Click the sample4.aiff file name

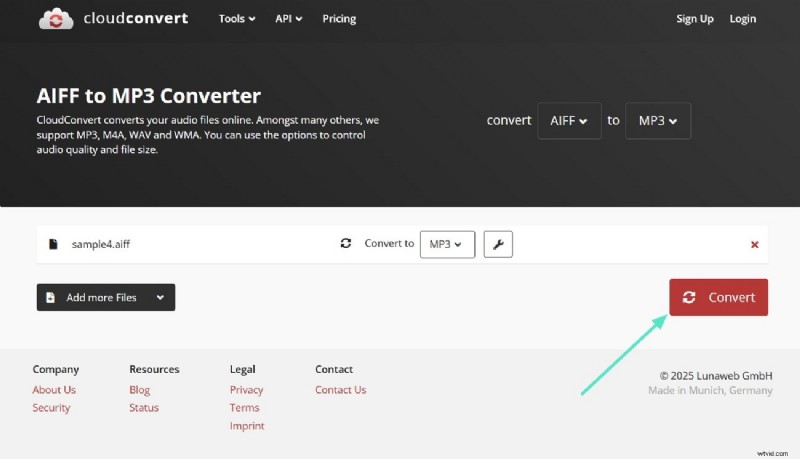pos(101,244)
